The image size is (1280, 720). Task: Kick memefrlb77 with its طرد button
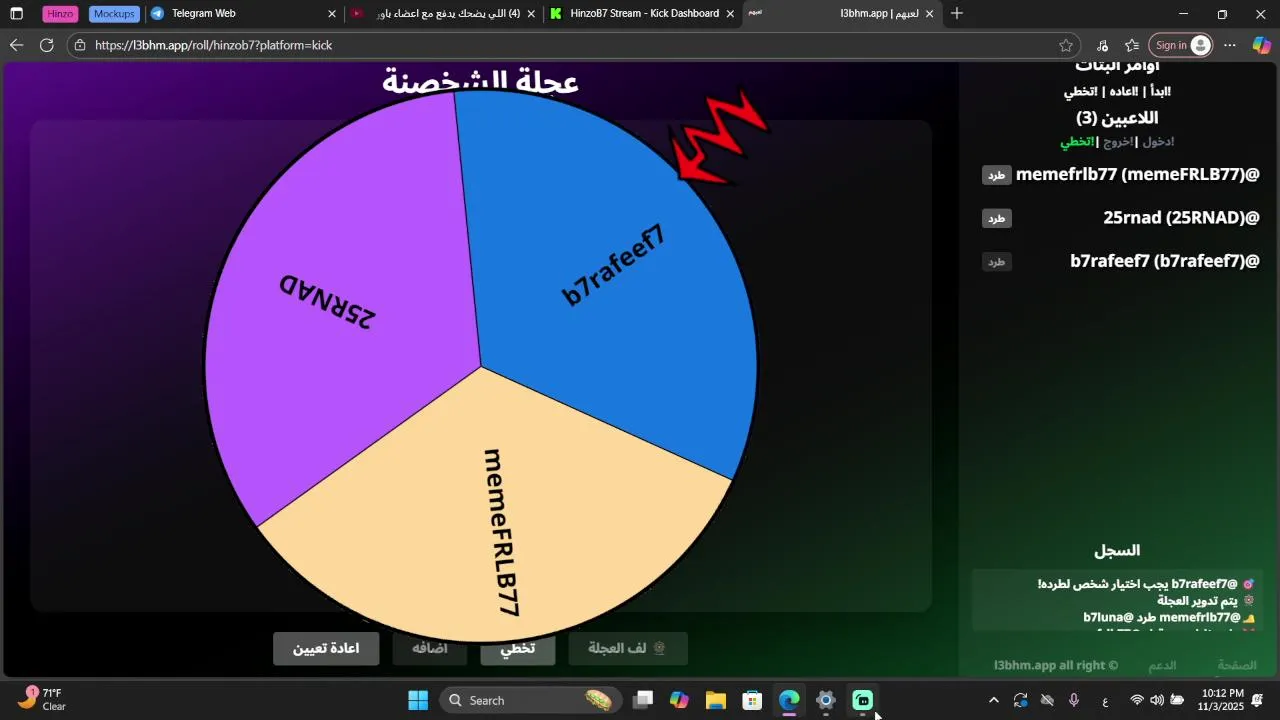pos(997,175)
